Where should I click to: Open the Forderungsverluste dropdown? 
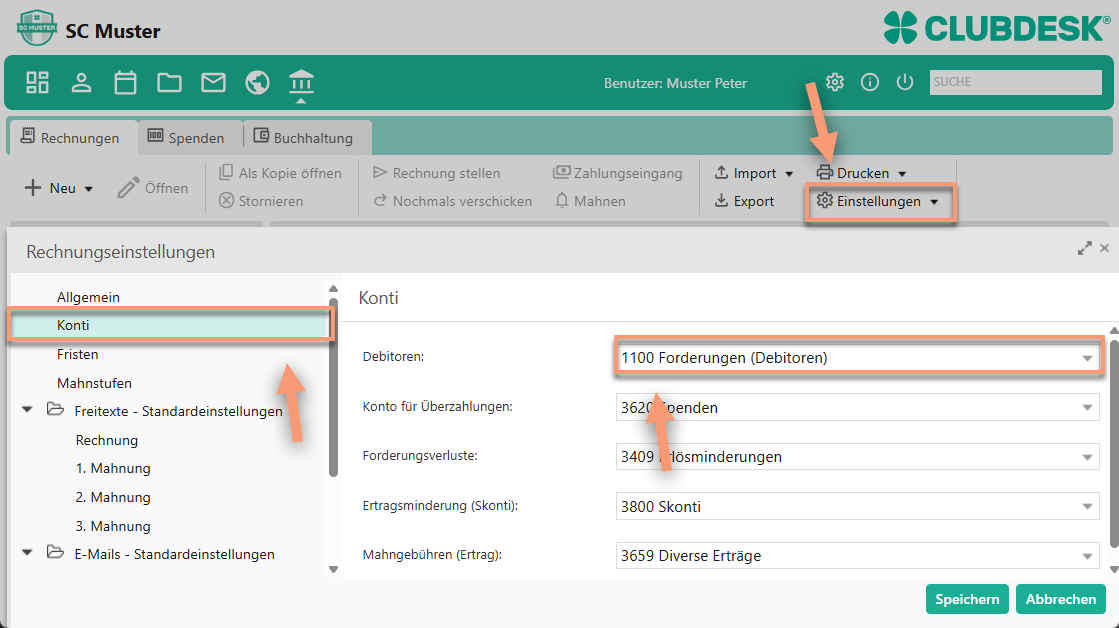pyautogui.click(x=1087, y=457)
